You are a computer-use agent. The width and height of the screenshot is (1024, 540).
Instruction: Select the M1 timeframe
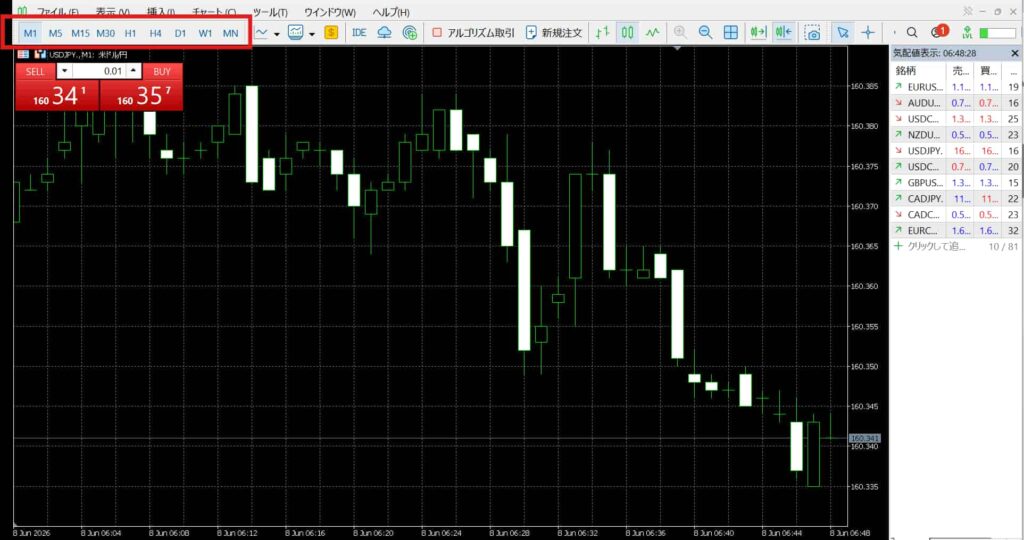[30, 33]
